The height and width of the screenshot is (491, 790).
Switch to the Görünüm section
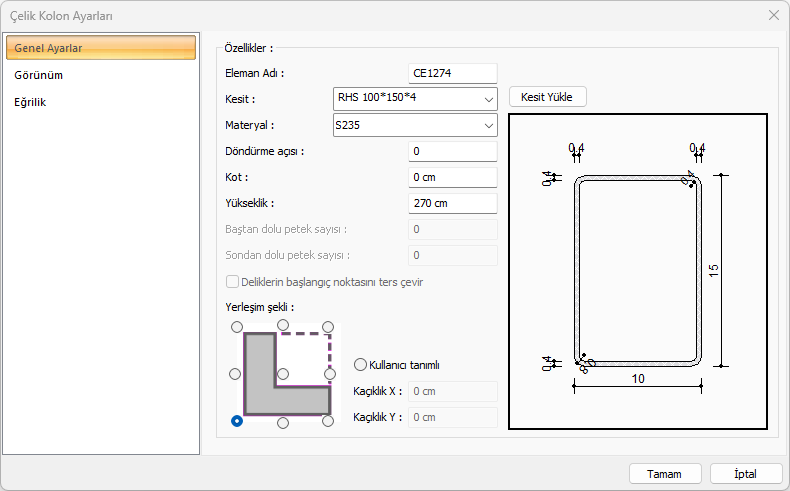[40, 75]
